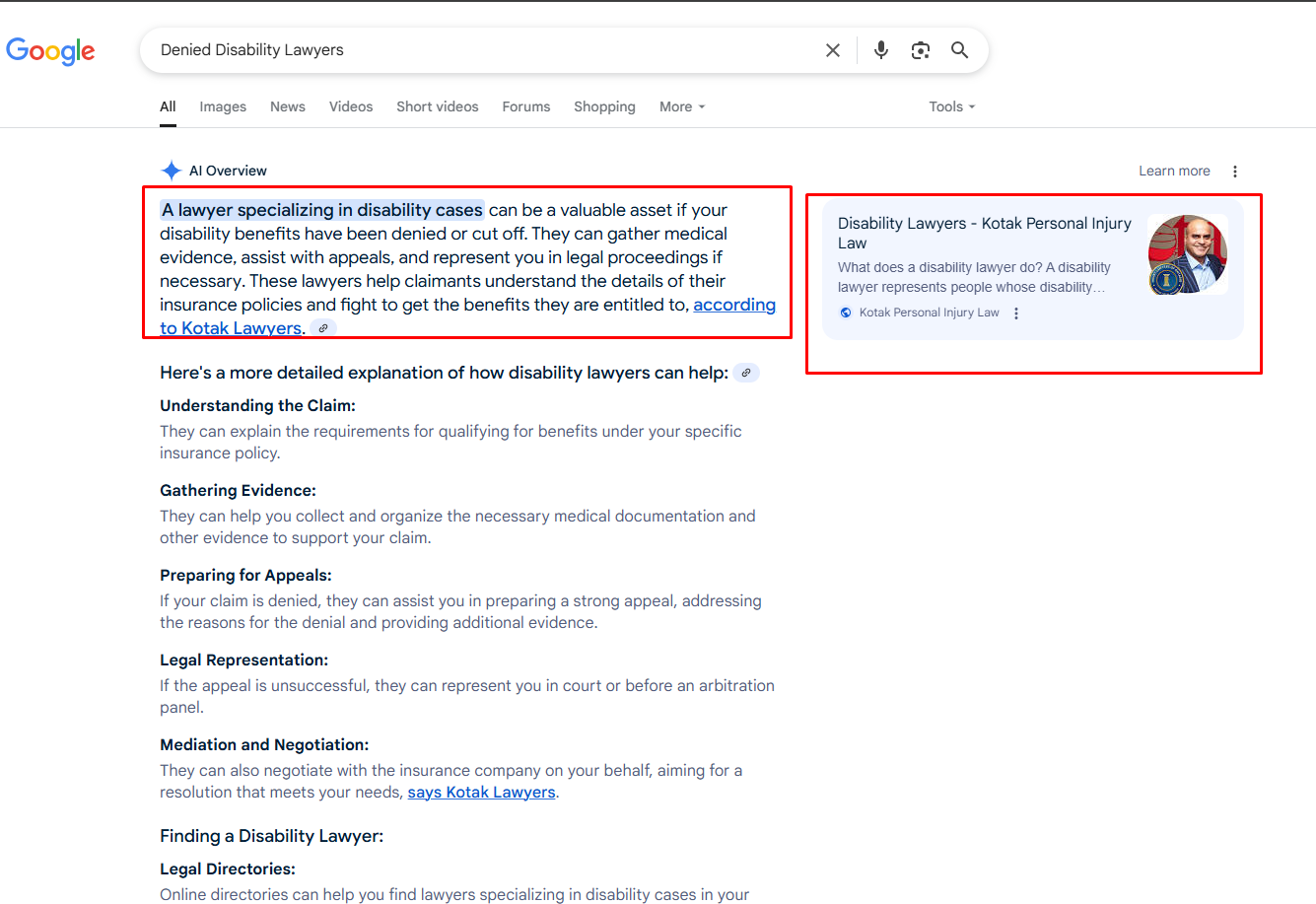The image size is (1316, 904).
Task: Clear the search box text
Action: pos(833,50)
